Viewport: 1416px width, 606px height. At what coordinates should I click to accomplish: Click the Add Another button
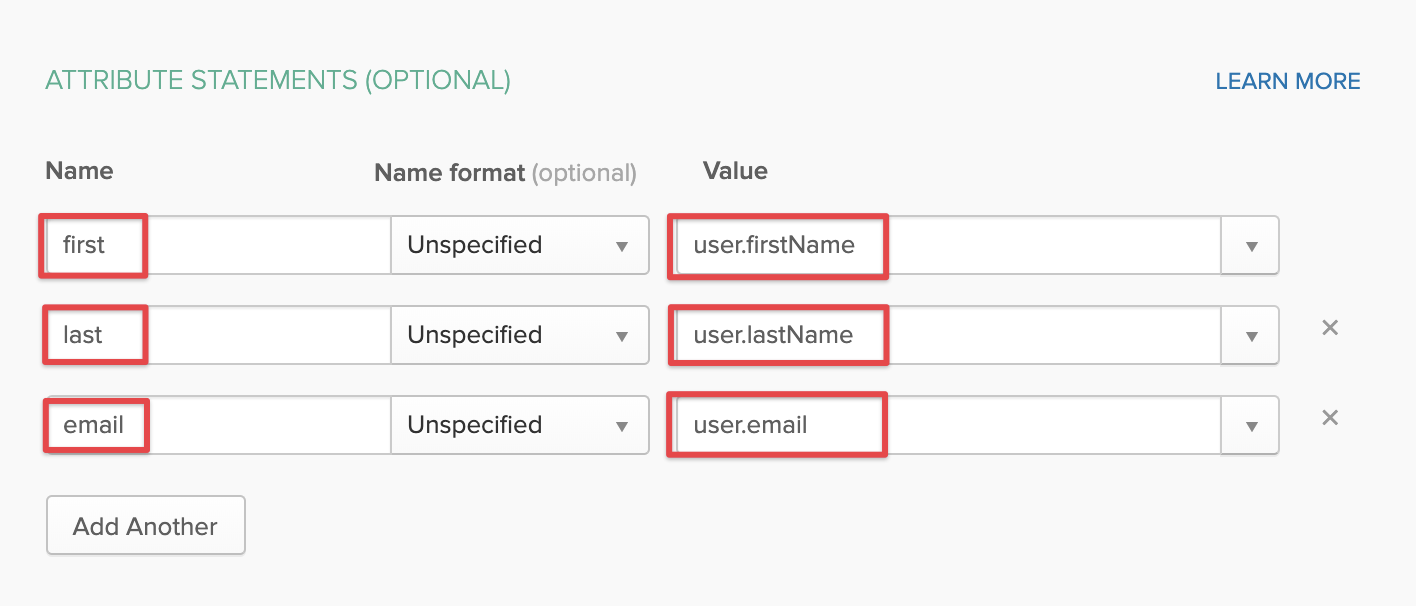pyautogui.click(x=146, y=526)
